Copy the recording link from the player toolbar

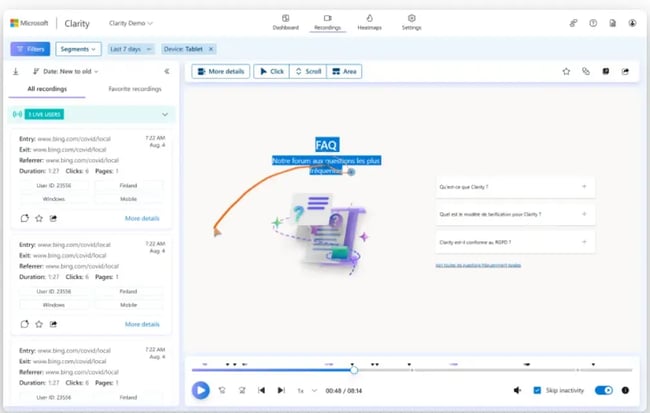point(586,71)
